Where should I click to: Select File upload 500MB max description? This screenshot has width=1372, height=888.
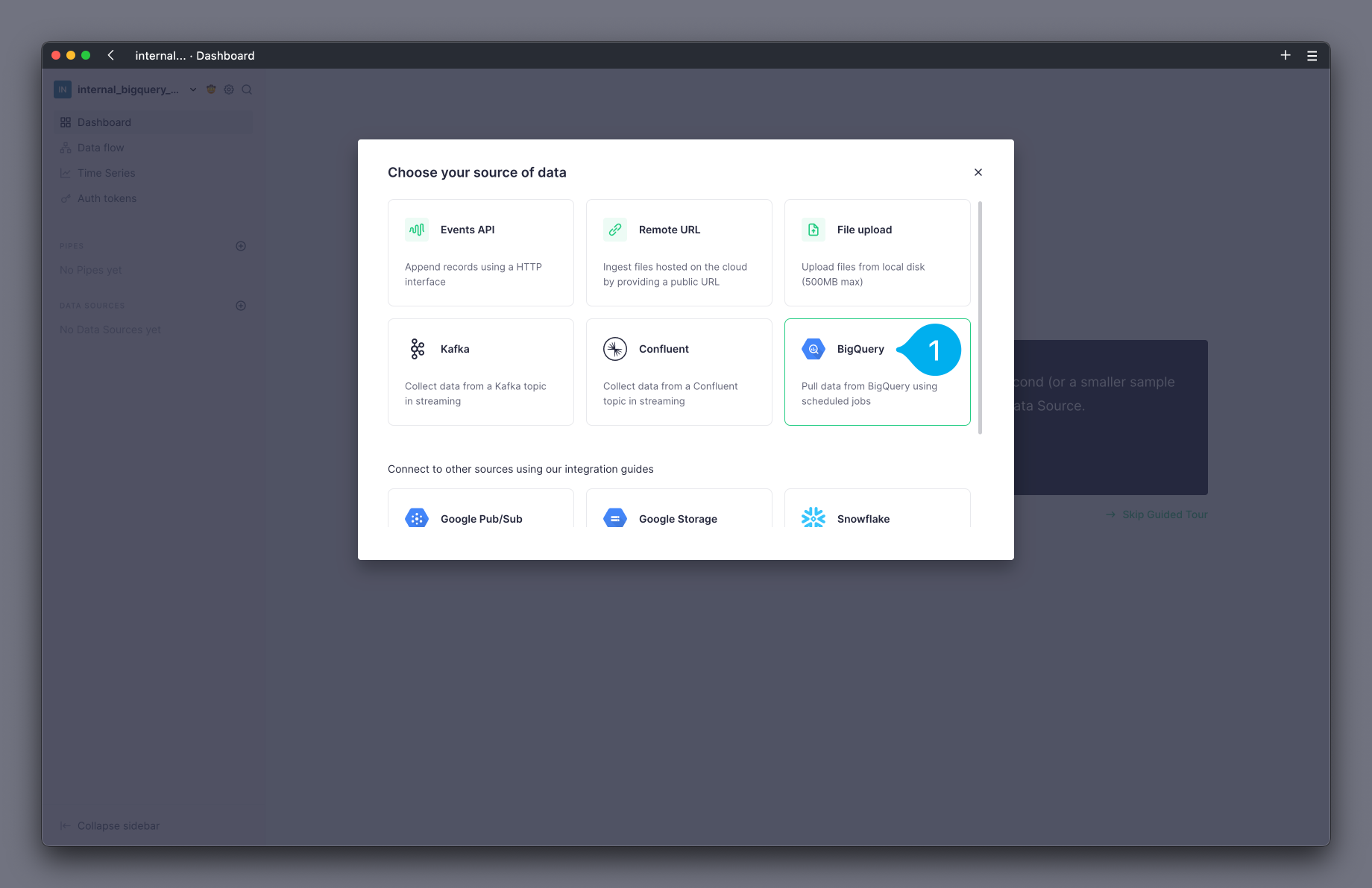pos(863,274)
